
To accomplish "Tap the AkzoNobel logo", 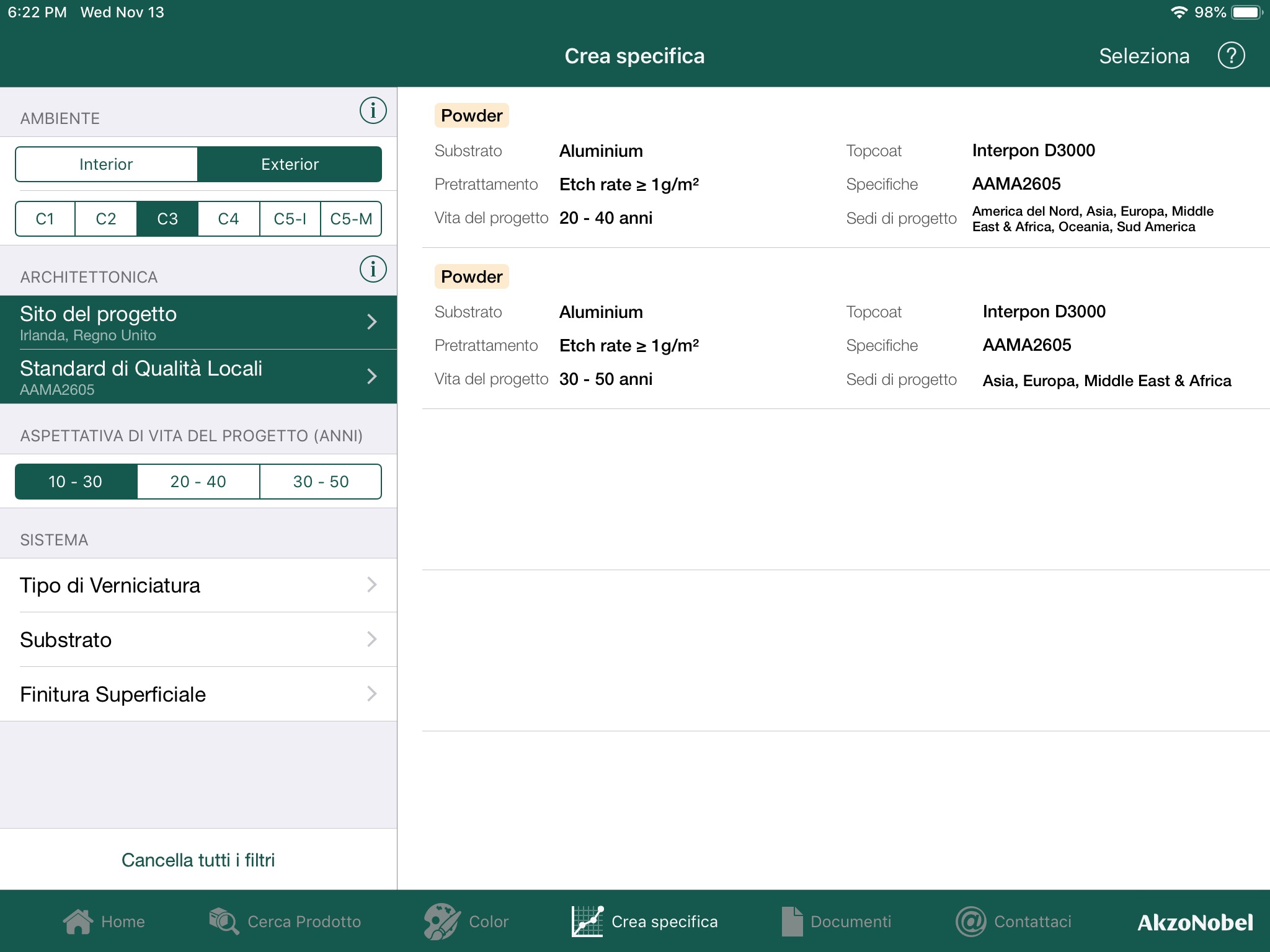I will coord(1195,922).
